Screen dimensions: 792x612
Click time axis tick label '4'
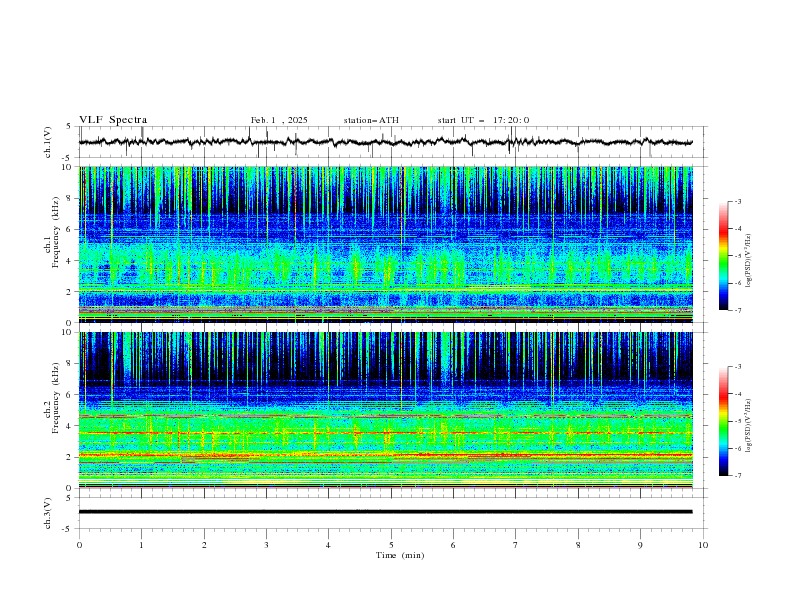[x=328, y=545]
